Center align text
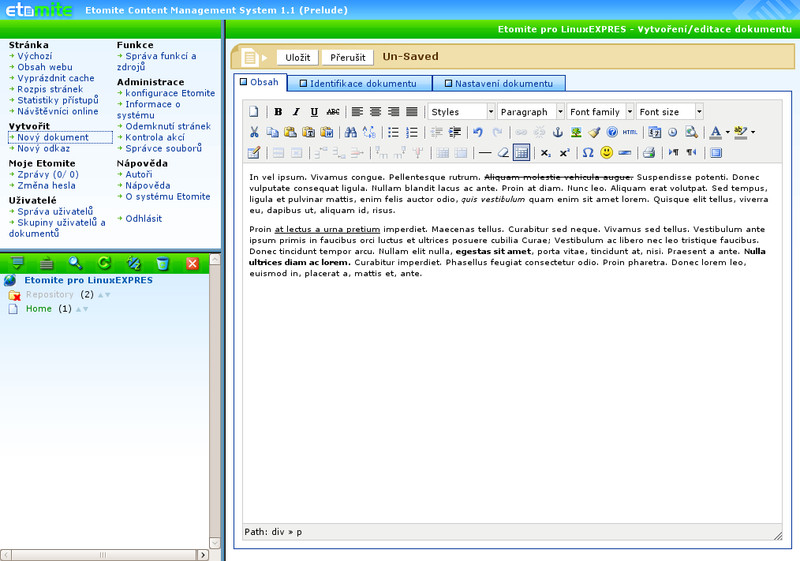Screen dimensions: 800x561 pyautogui.click(x=376, y=112)
